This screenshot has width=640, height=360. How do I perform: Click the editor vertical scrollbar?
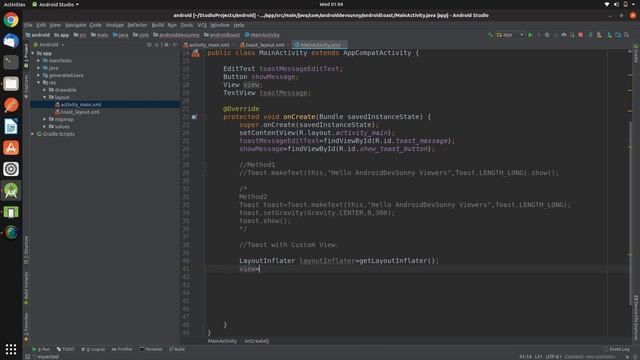point(630,212)
